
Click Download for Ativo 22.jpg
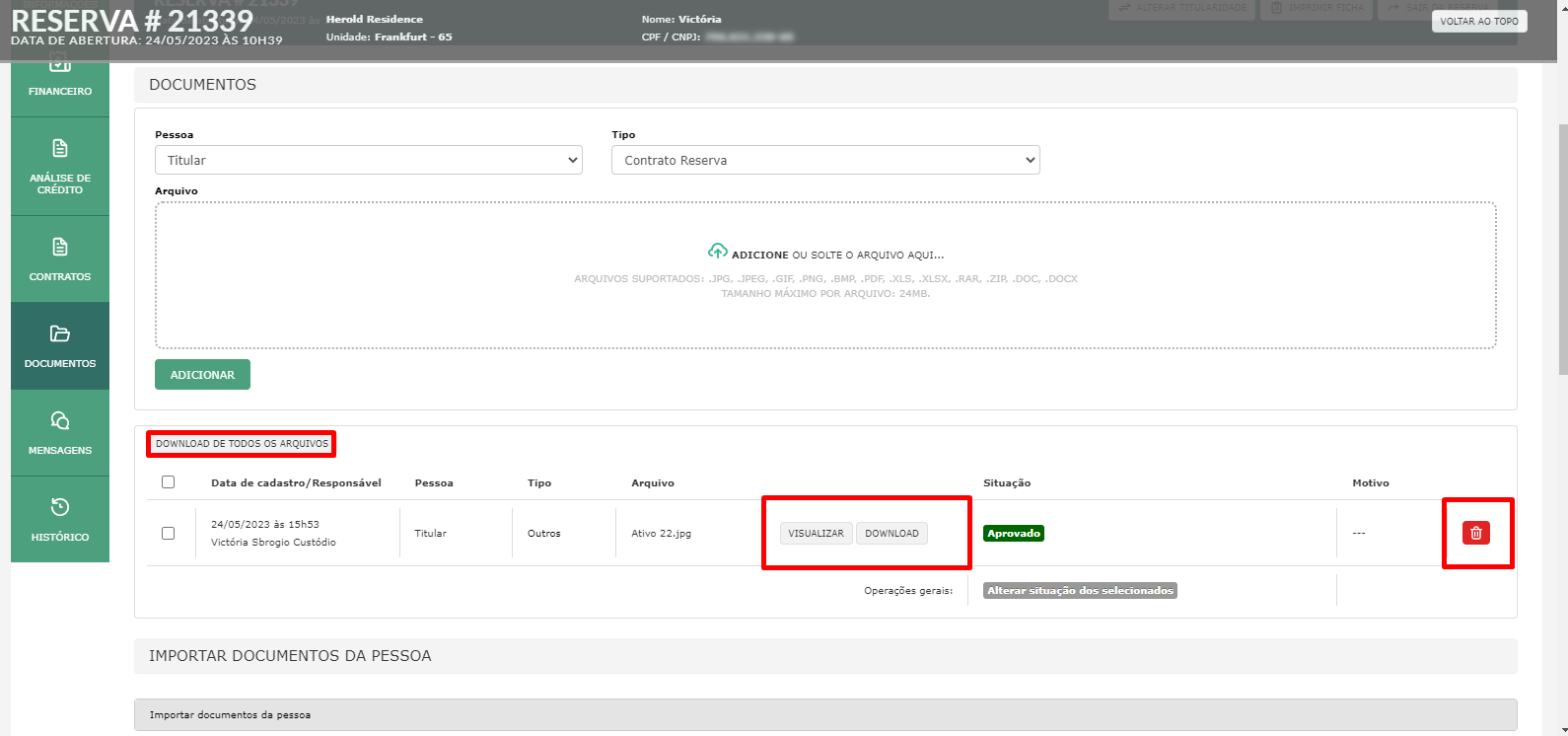pos(891,533)
